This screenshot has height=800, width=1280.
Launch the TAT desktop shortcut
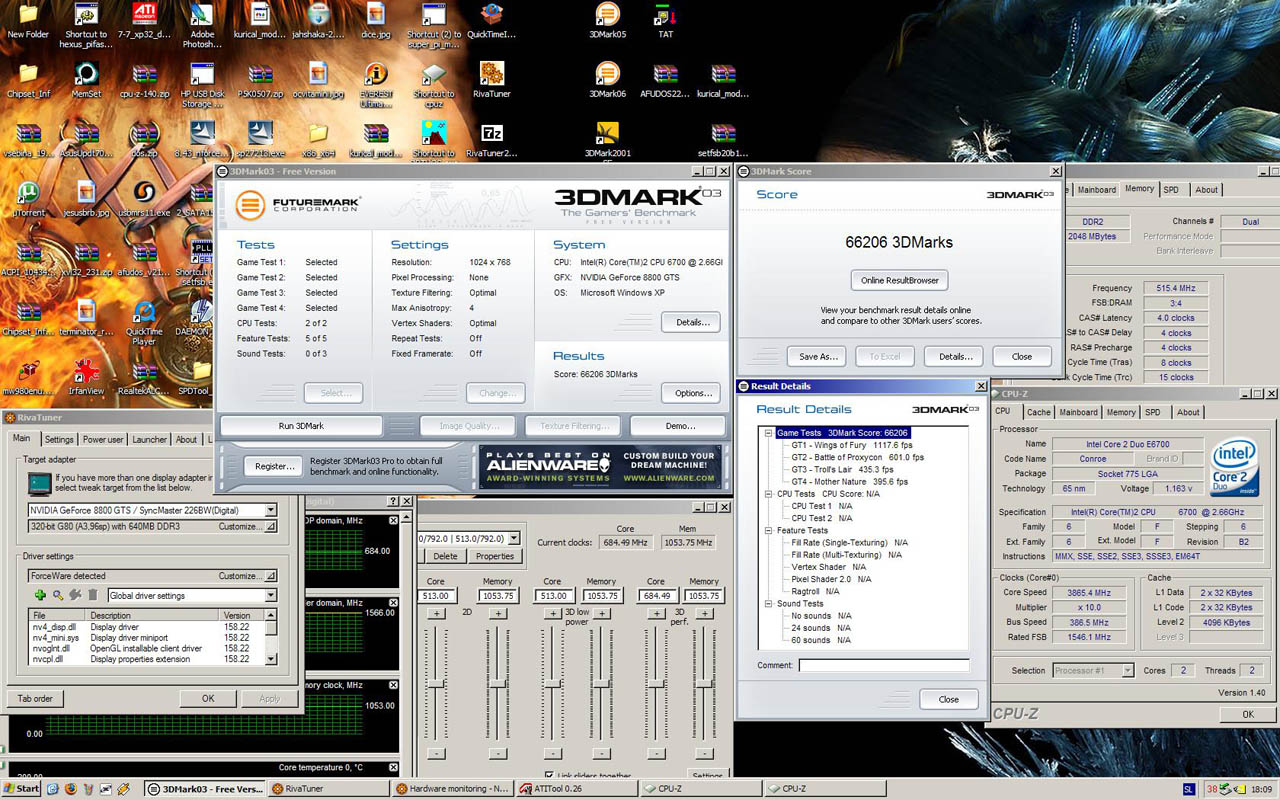point(665,21)
